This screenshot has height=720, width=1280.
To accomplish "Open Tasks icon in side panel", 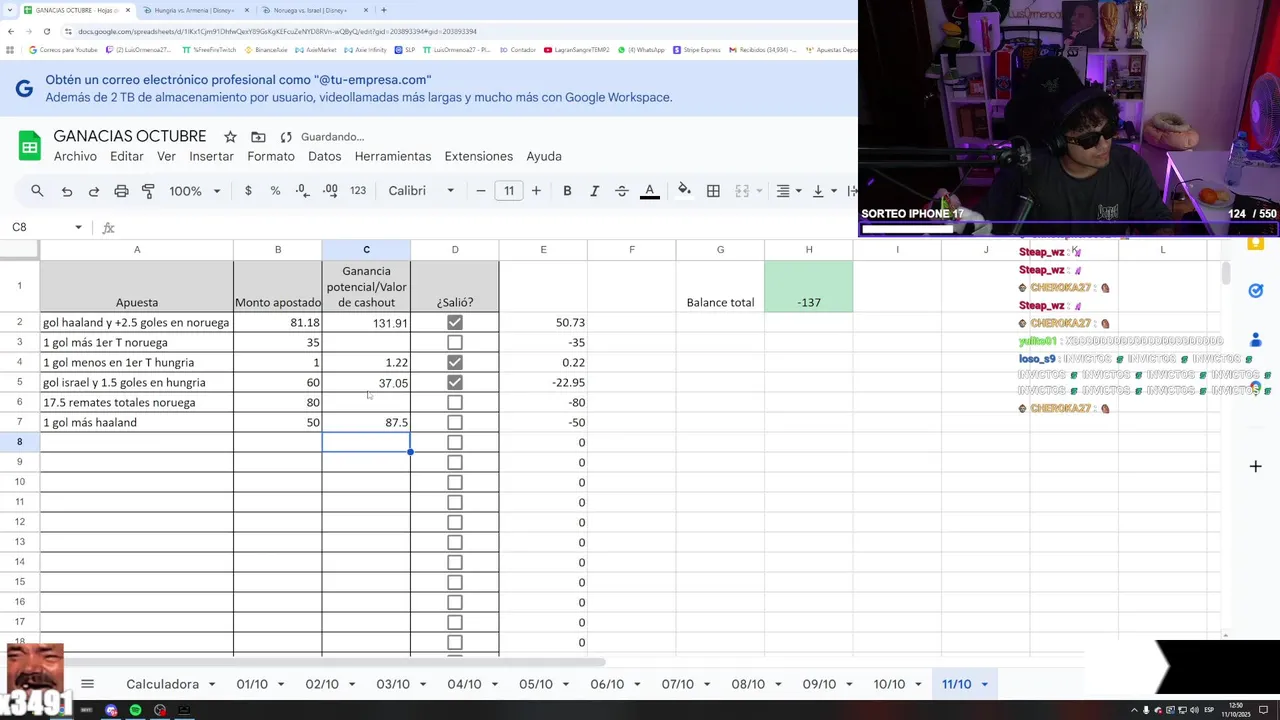I will pos(1256,291).
